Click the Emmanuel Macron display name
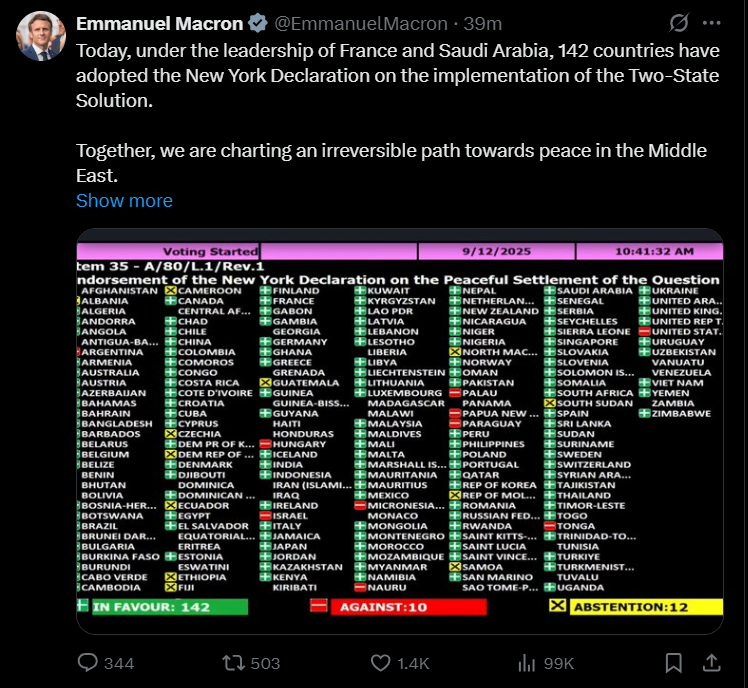This screenshot has width=748, height=688. pos(159,23)
